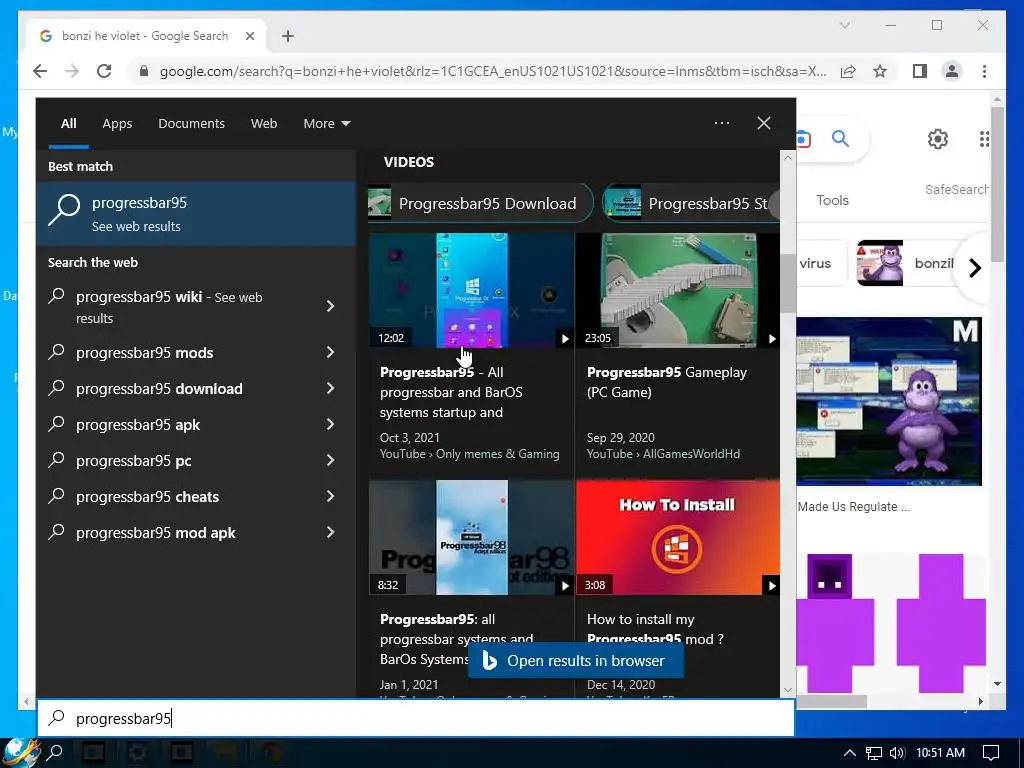Image resolution: width=1024 pixels, height=768 pixels.
Task: Open the progressbar95 best match result
Action: coord(196,214)
